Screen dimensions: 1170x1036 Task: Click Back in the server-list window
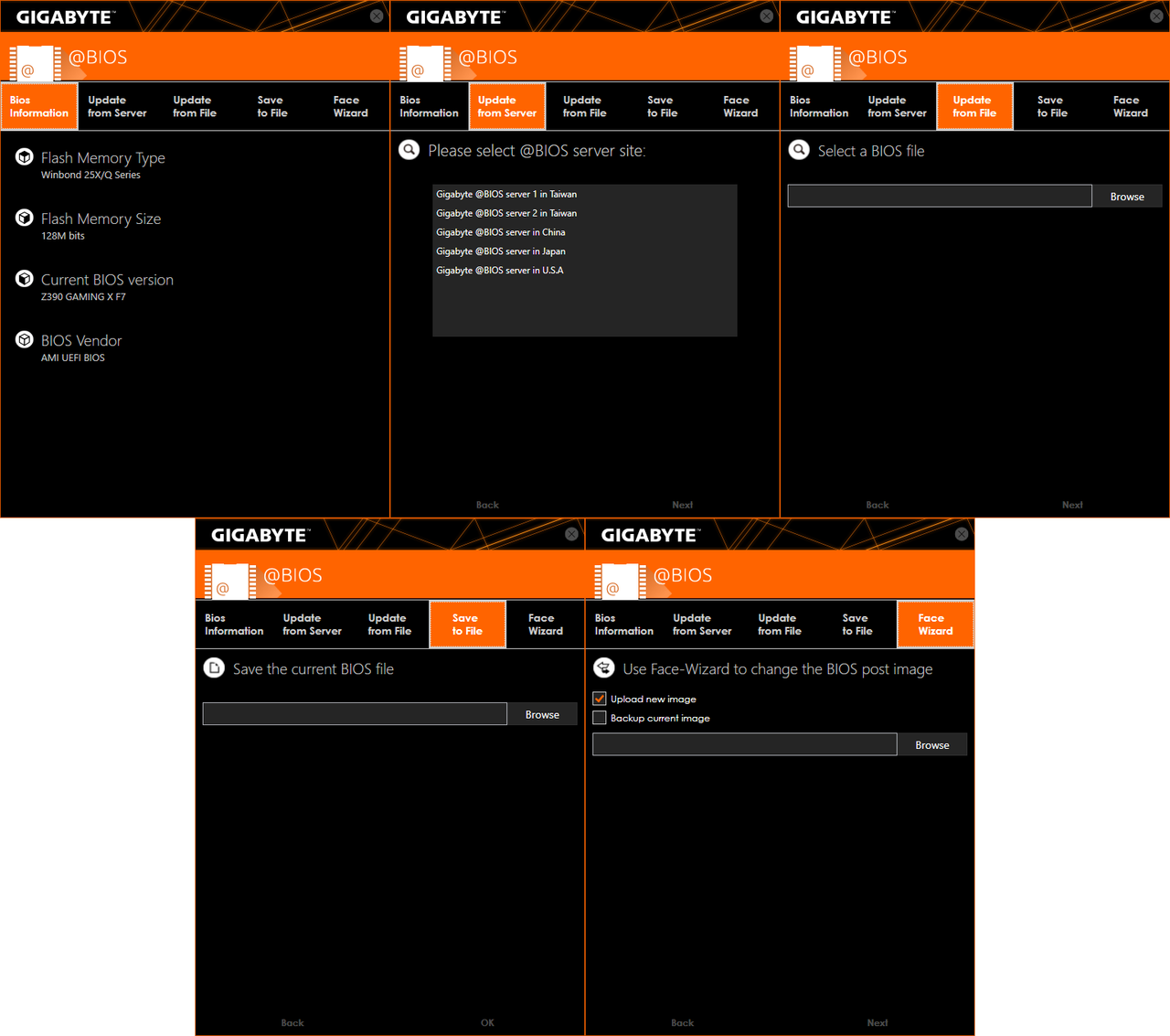(x=487, y=505)
